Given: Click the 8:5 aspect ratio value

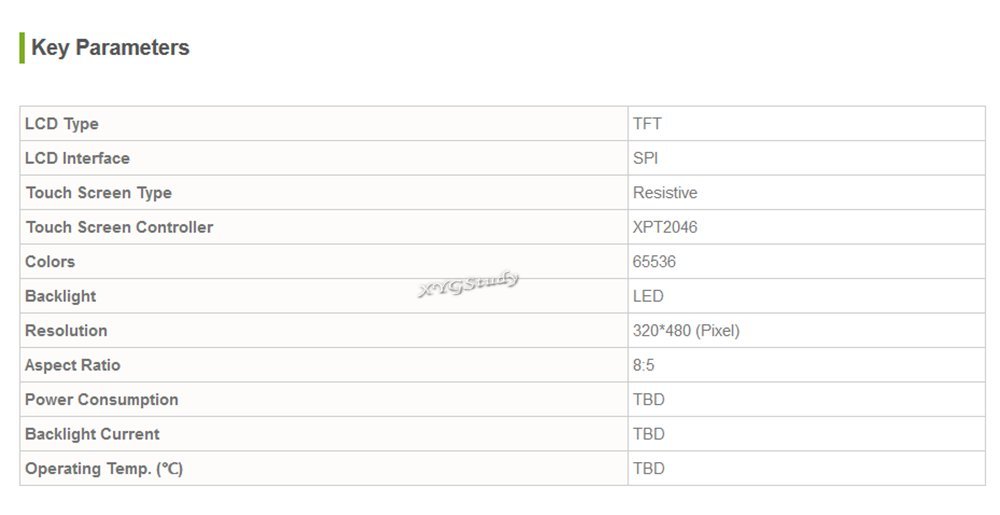Looking at the screenshot, I should click(643, 365).
